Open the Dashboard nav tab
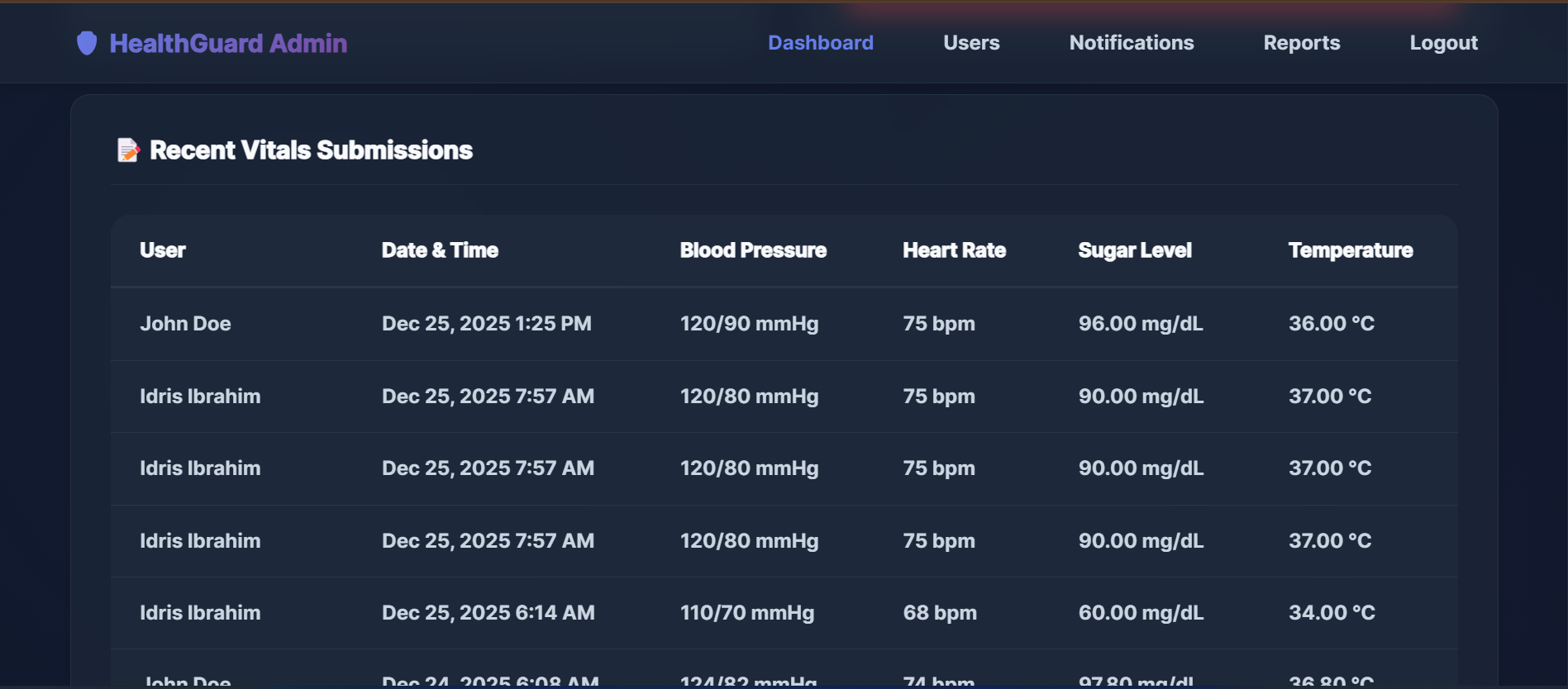The image size is (1568, 689). (x=820, y=43)
